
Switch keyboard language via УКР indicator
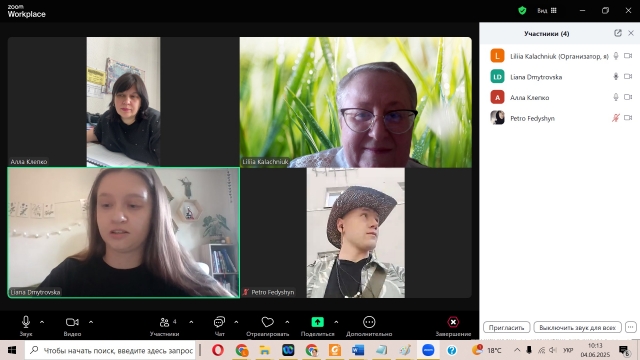point(568,350)
